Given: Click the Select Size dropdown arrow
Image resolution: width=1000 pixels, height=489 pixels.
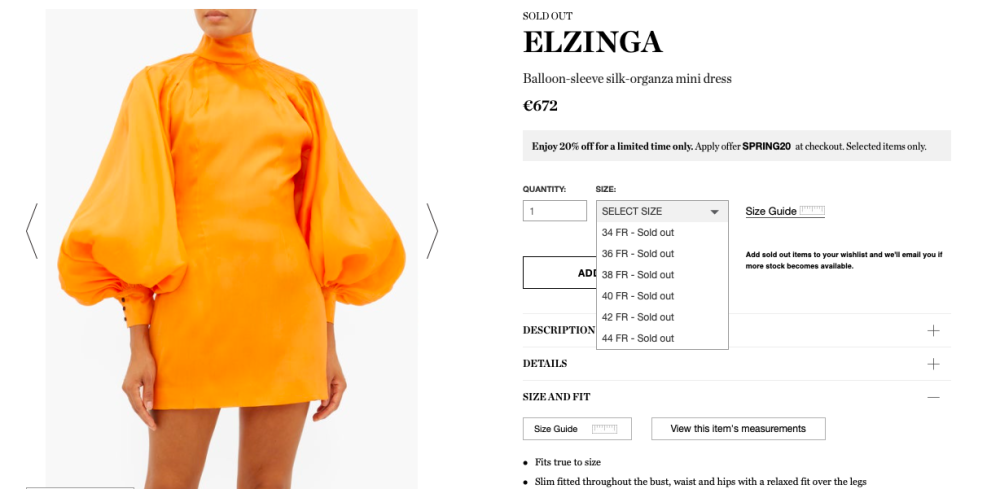Looking at the screenshot, I should coord(714,212).
